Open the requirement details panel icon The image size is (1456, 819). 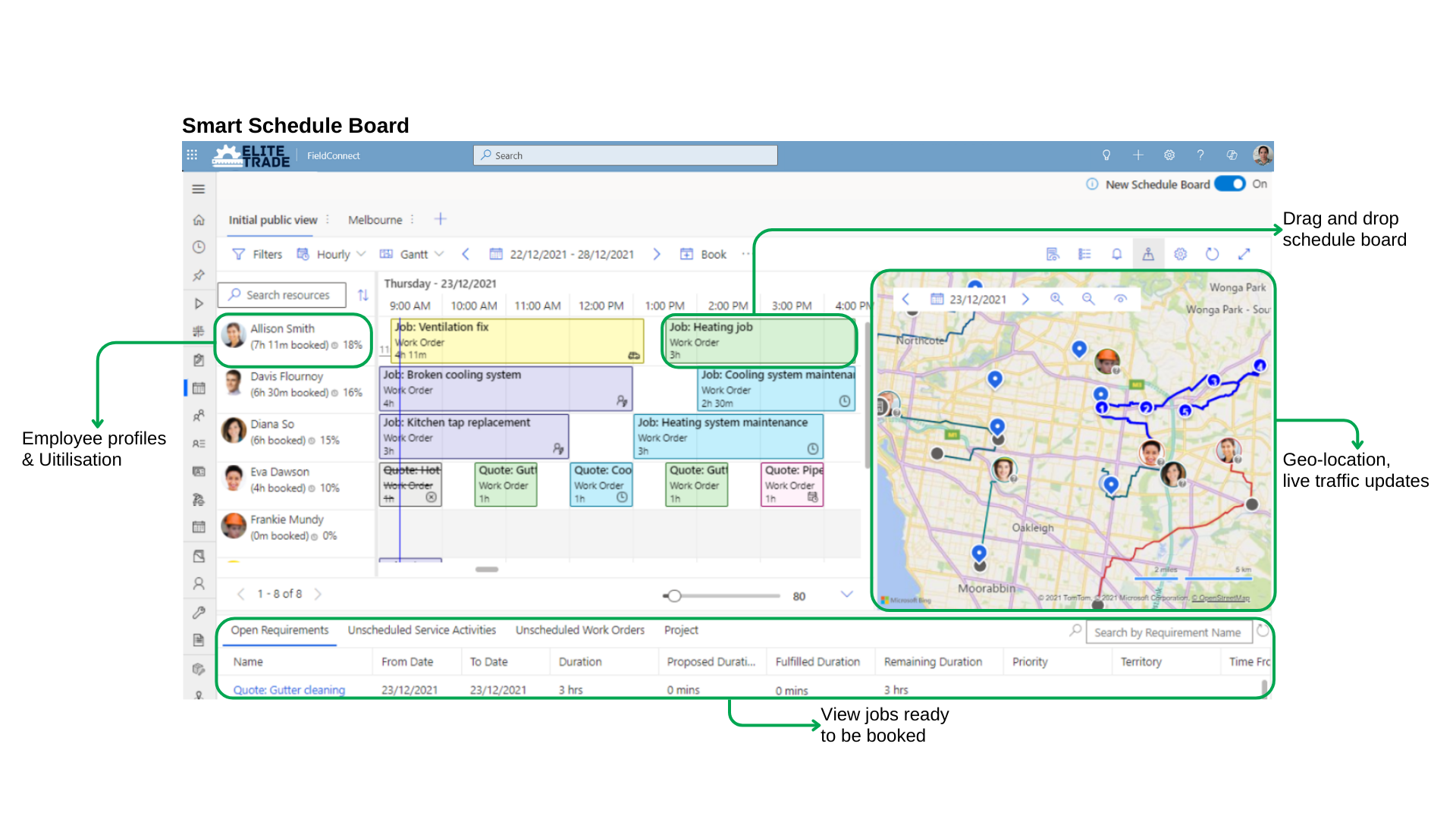[1053, 254]
